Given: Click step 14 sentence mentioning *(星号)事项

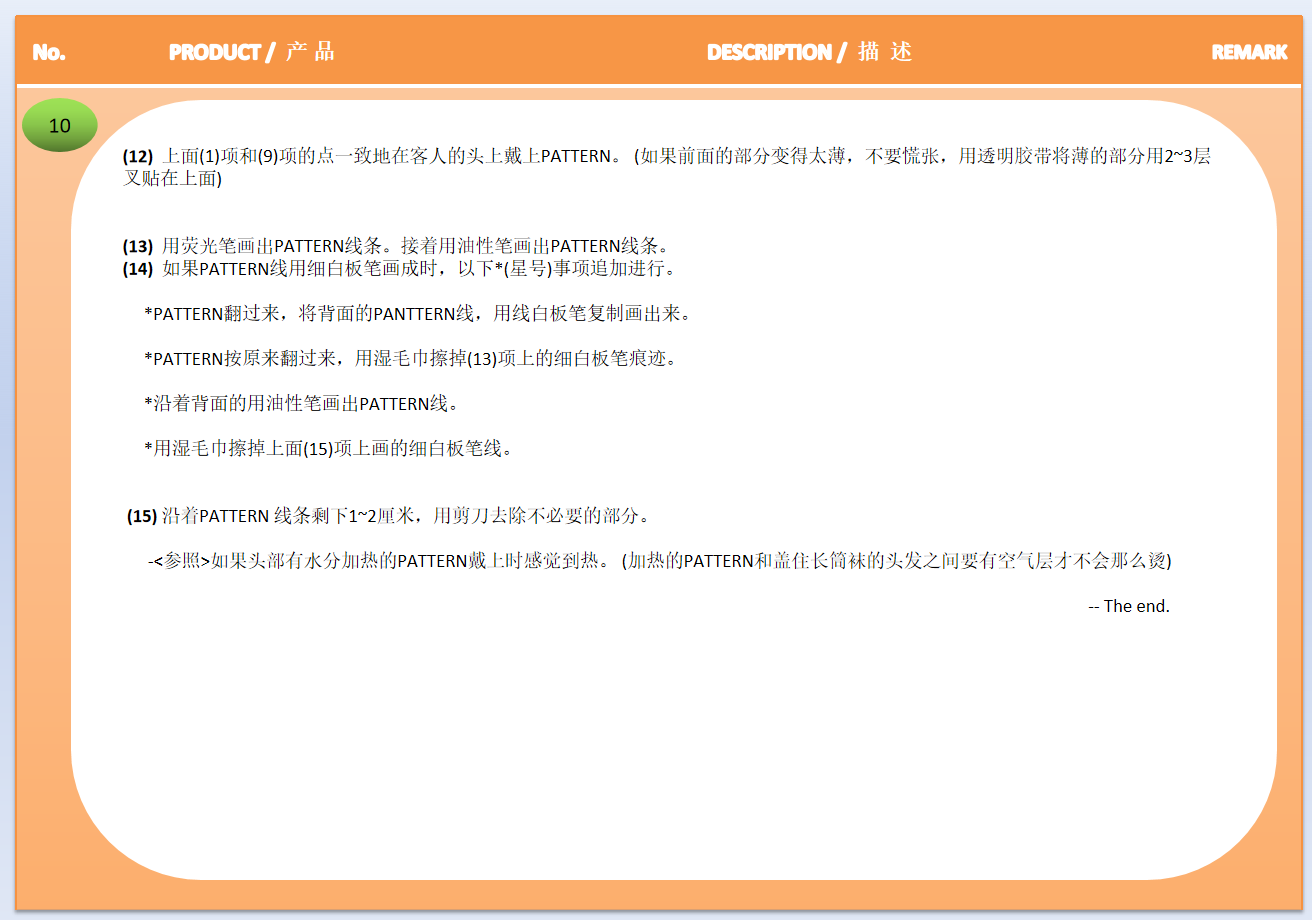Looking at the screenshot, I should click(420, 268).
